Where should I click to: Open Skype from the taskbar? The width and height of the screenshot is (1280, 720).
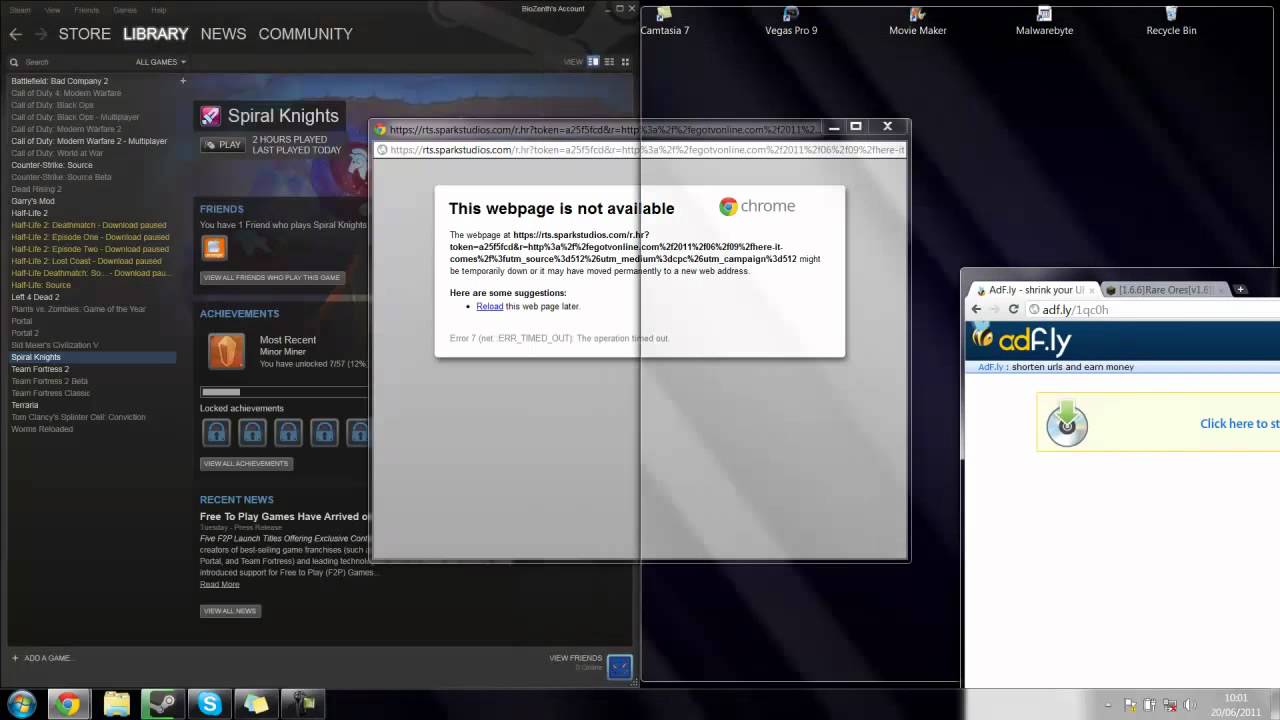point(210,704)
